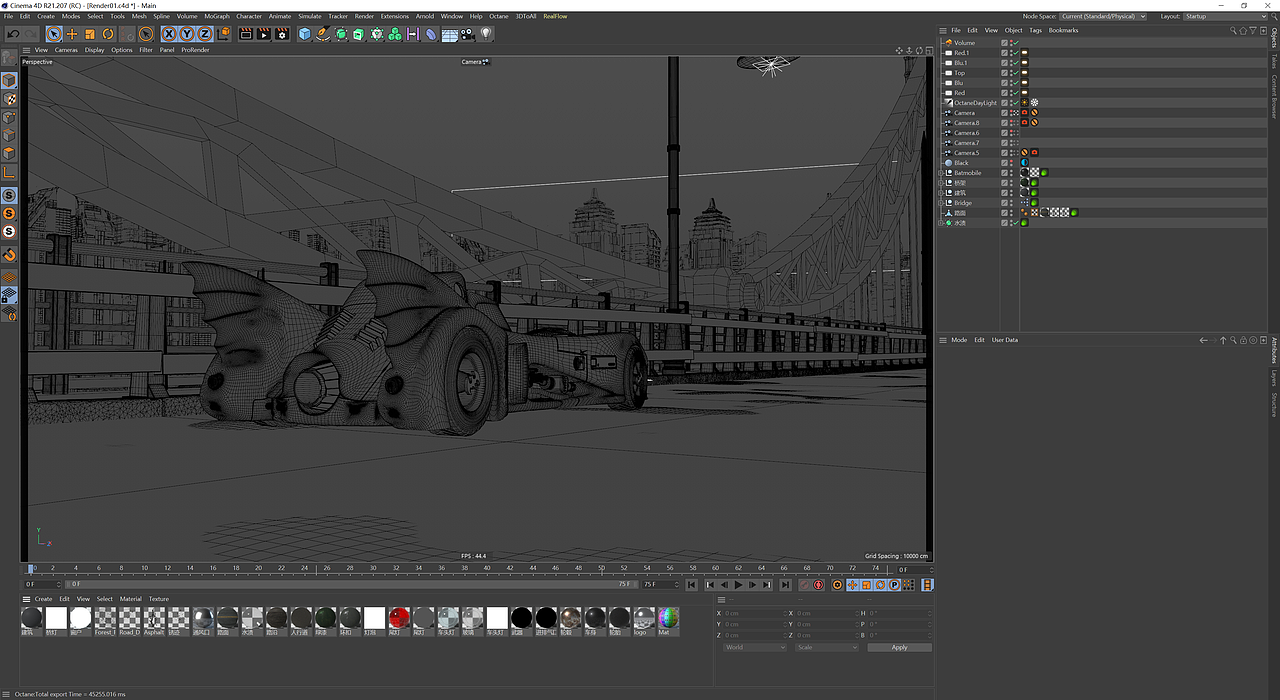Switch to Texture mode icon
The width and height of the screenshot is (1280, 700).
coord(9,100)
